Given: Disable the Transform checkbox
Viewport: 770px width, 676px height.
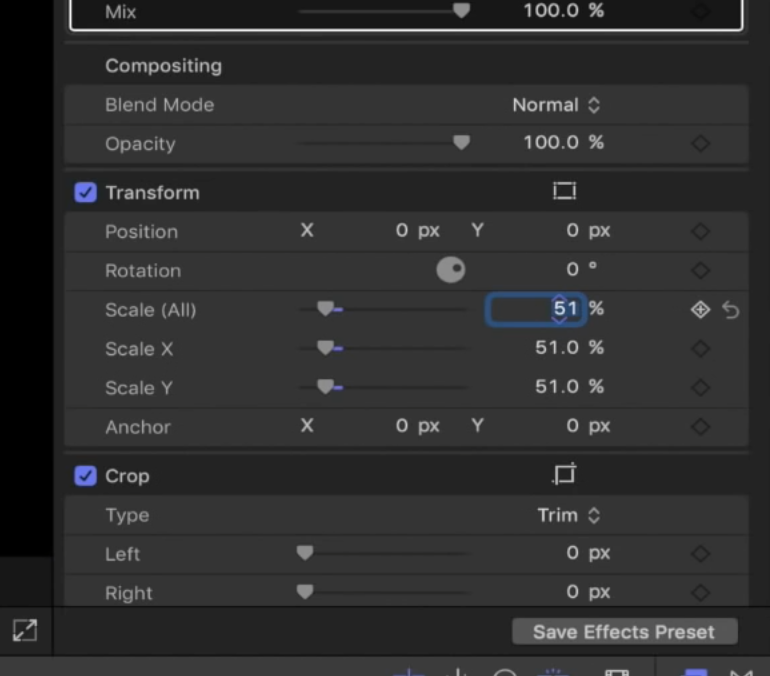Looking at the screenshot, I should [x=85, y=193].
